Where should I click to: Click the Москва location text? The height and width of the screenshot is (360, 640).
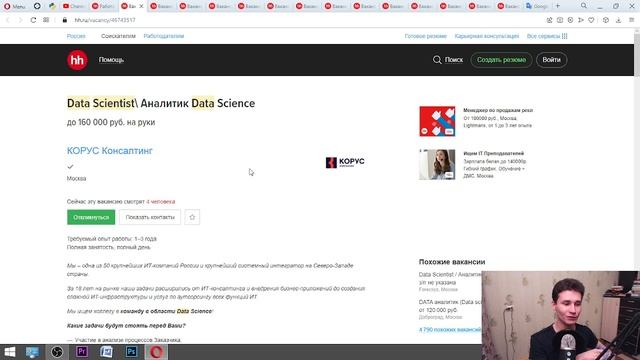[x=76, y=179]
